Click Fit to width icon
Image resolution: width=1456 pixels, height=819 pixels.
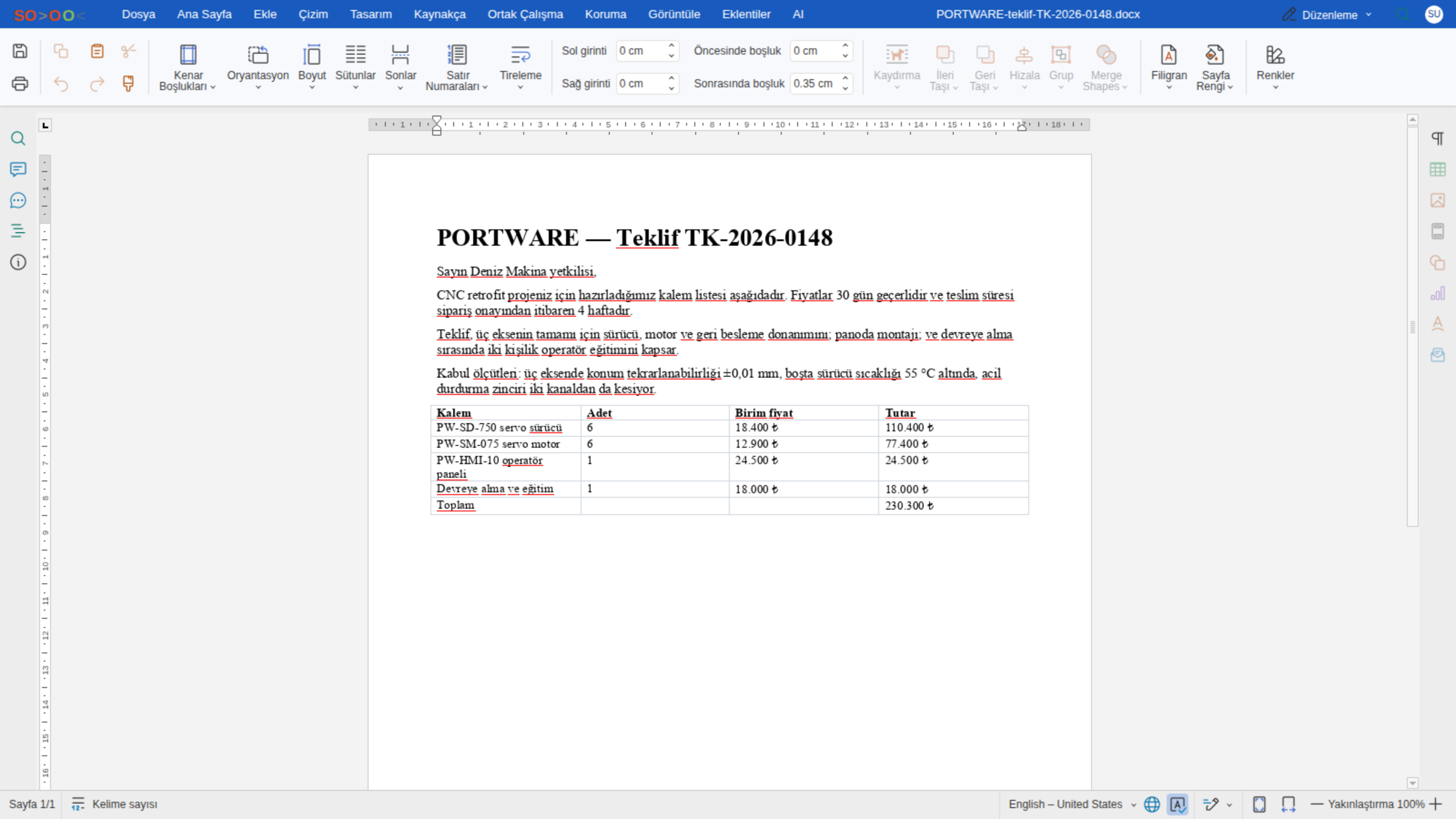[1289, 804]
